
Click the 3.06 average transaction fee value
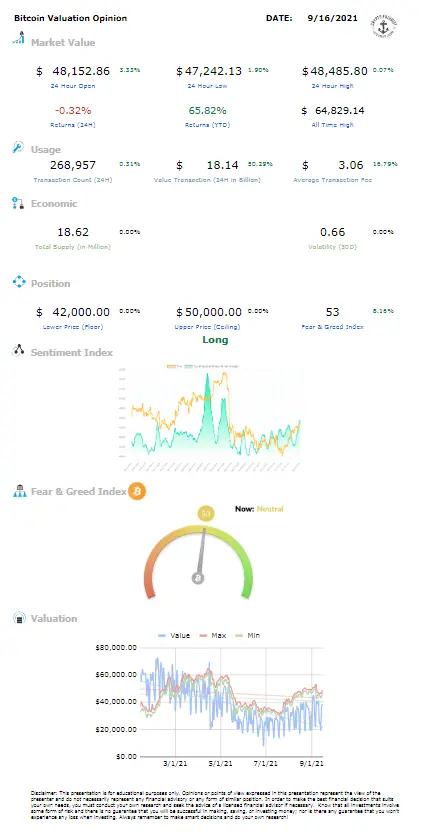351,165
